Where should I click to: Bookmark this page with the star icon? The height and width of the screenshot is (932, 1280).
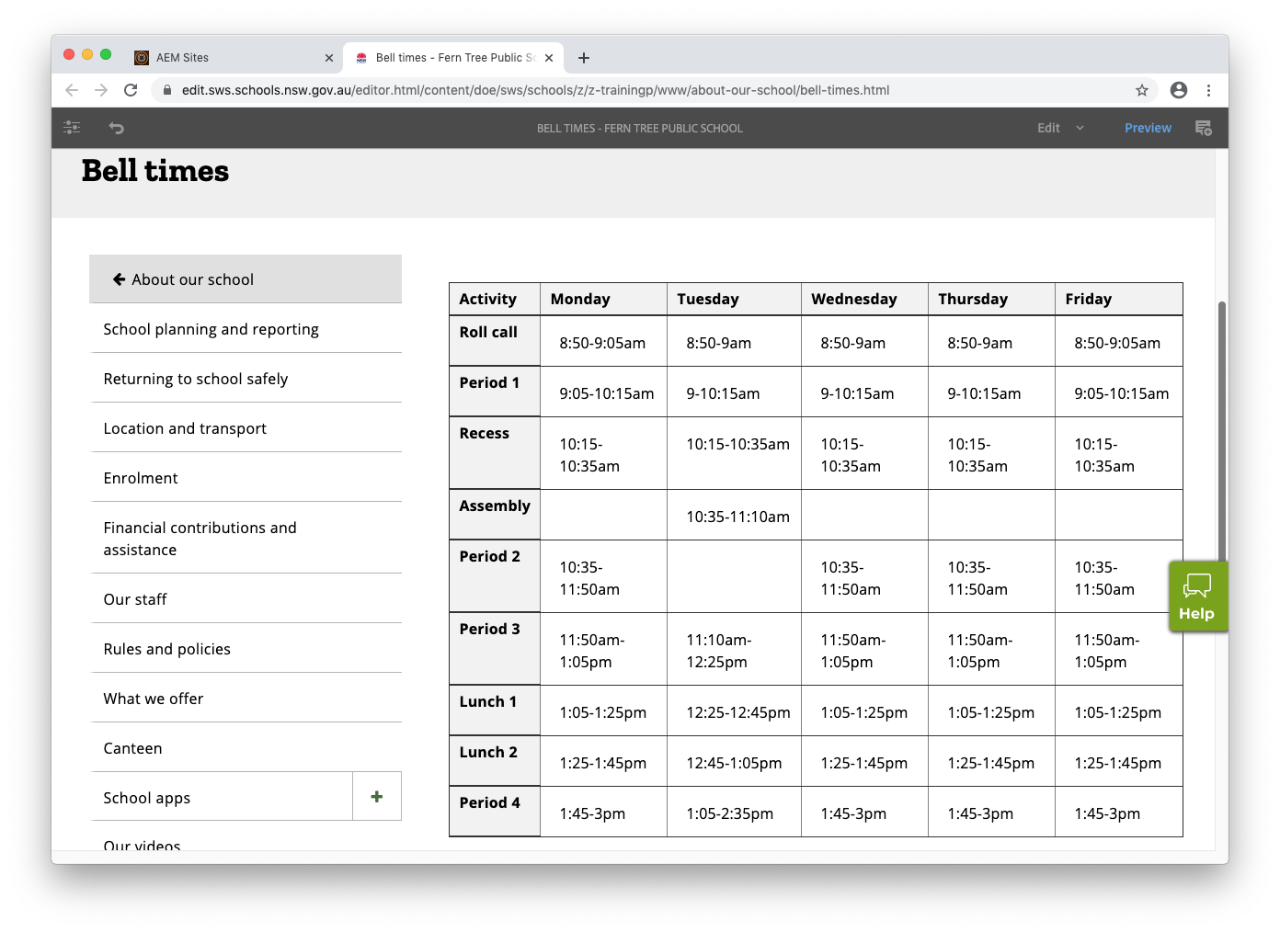pyautogui.click(x=1142, y=90)
